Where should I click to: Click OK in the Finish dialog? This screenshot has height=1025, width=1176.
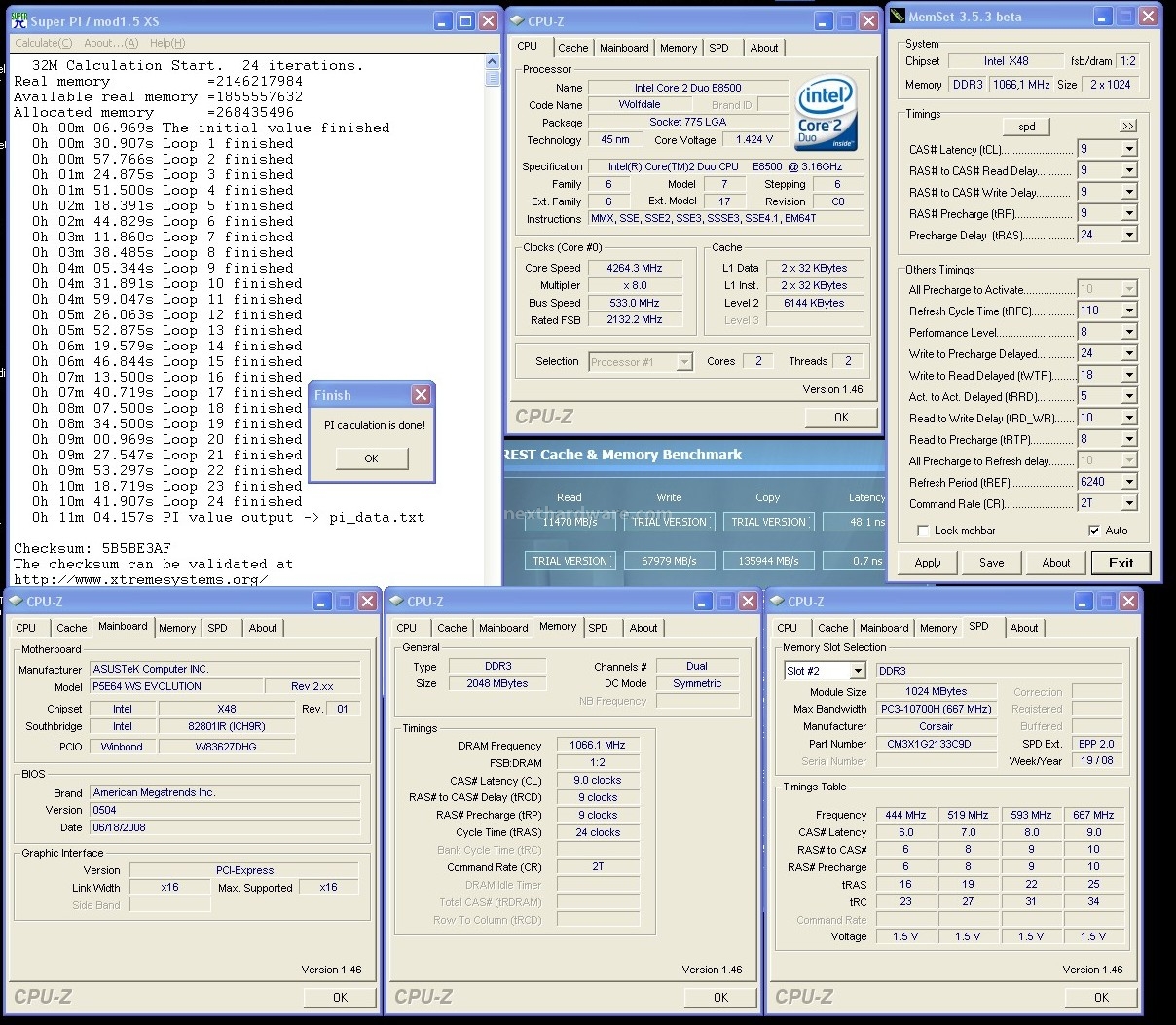pos(371,458)
